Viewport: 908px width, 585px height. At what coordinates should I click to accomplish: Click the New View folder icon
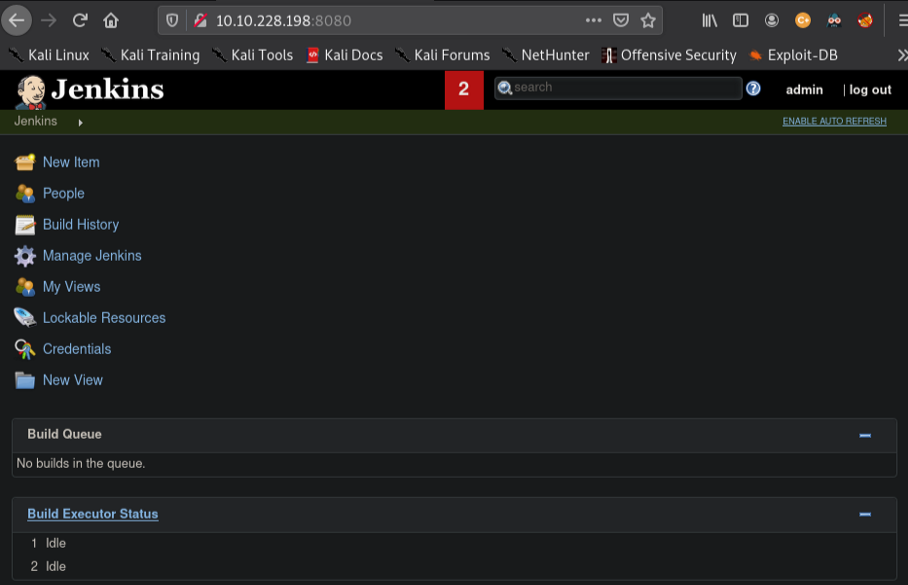coord(24,380)
